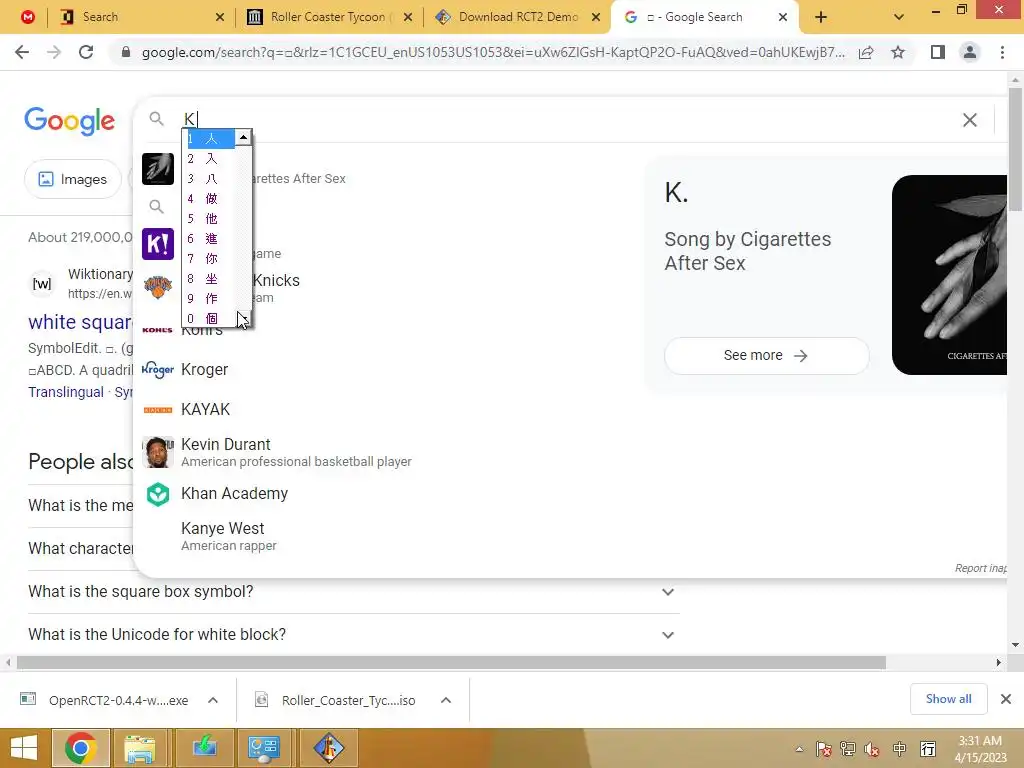Click the browser back arrow
Image resolution: width=1024 pixels, height=768 pixels.
point(22,52)
